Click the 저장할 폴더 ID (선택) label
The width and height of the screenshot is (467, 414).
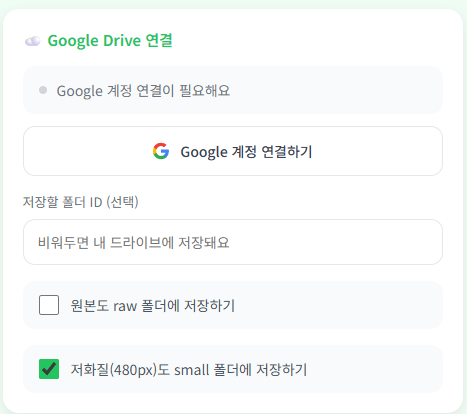(81, 202)
